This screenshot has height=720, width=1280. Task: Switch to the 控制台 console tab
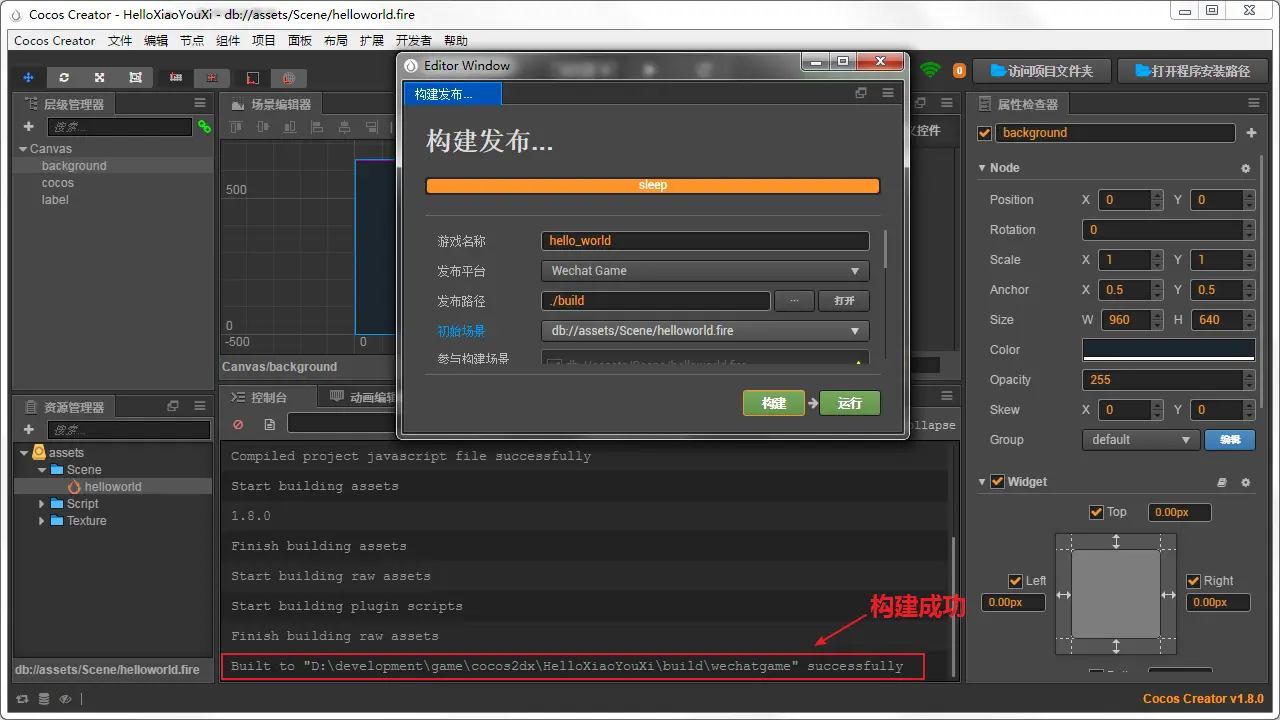pos(268,398)
